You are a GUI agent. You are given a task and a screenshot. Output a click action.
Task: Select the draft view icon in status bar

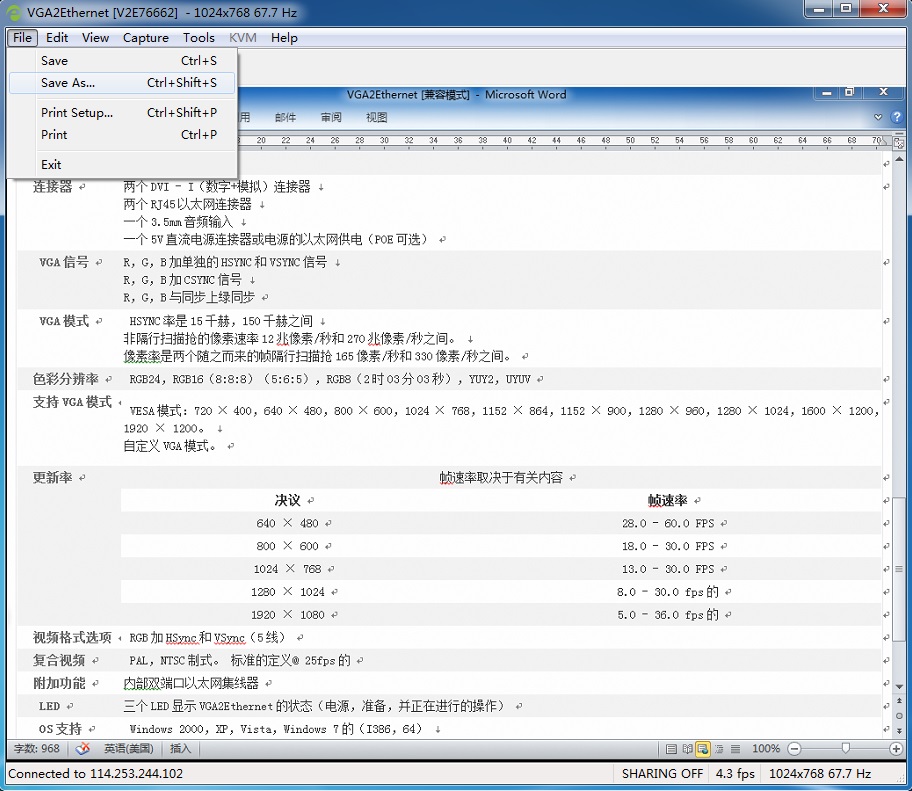[x=735, y=748]
